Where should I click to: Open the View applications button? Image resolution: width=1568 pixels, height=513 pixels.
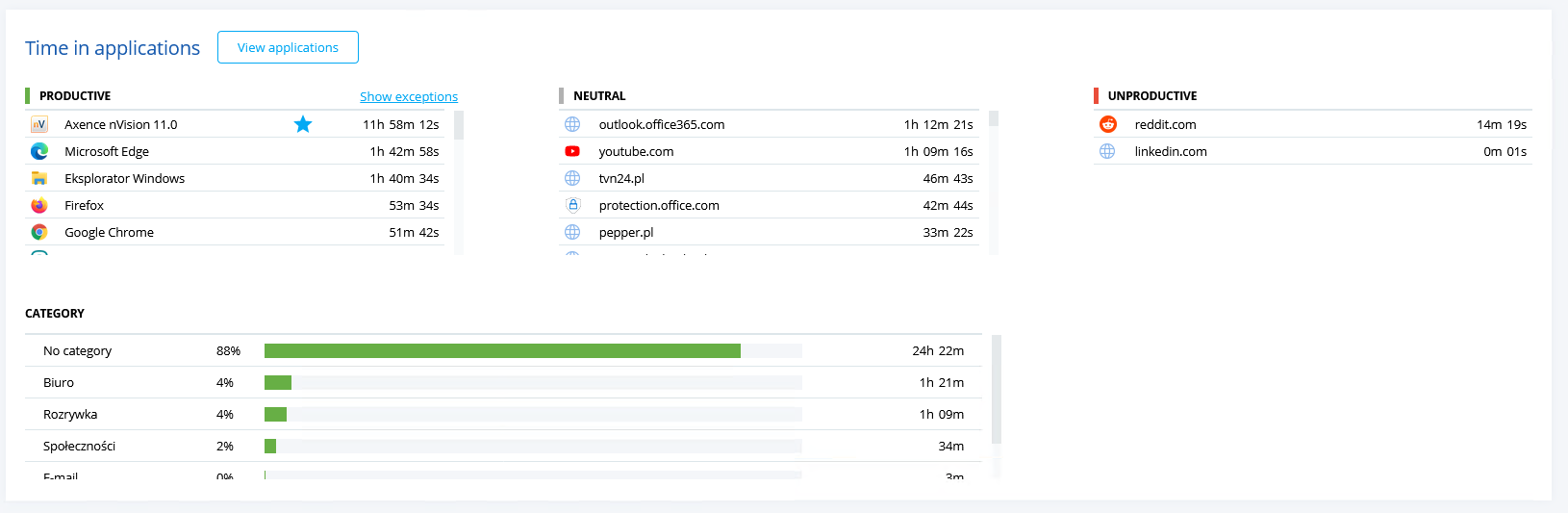(288, 47)
